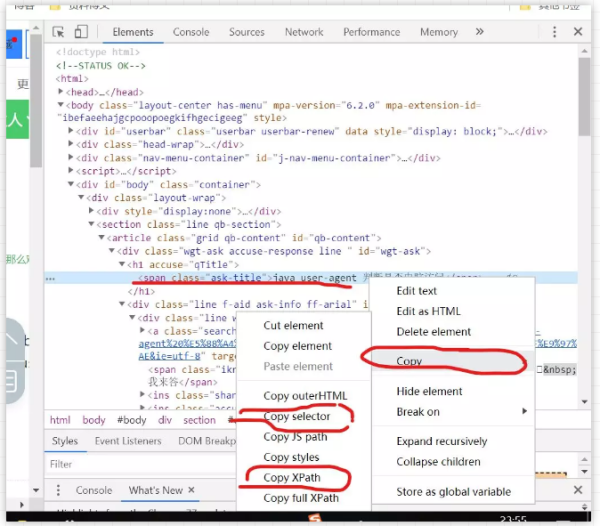Collapse the body layout-center node
This screenshot has width=600, height=526.
[60, 104]
